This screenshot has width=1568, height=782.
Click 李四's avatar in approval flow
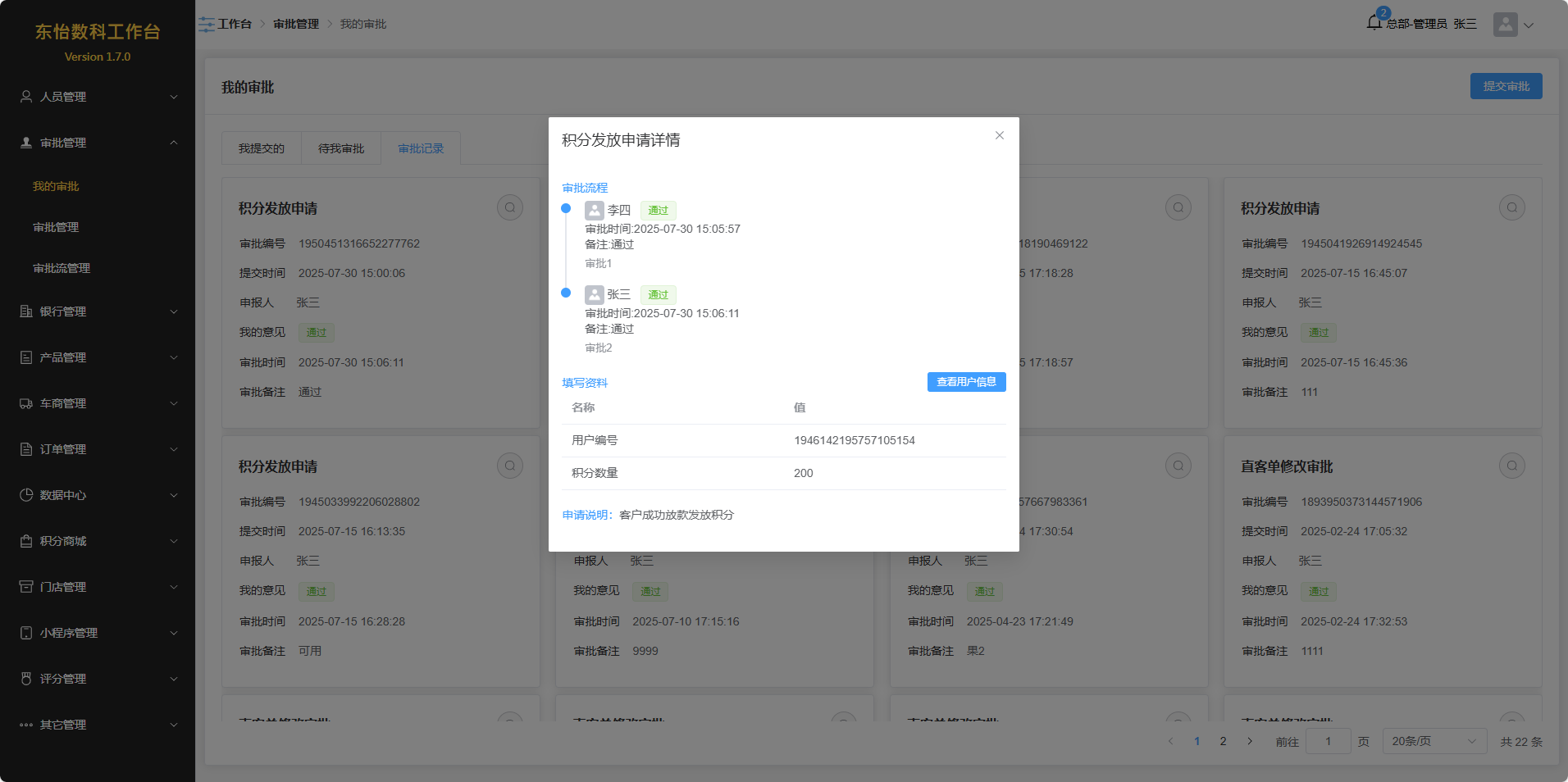(x=595, y=211)
